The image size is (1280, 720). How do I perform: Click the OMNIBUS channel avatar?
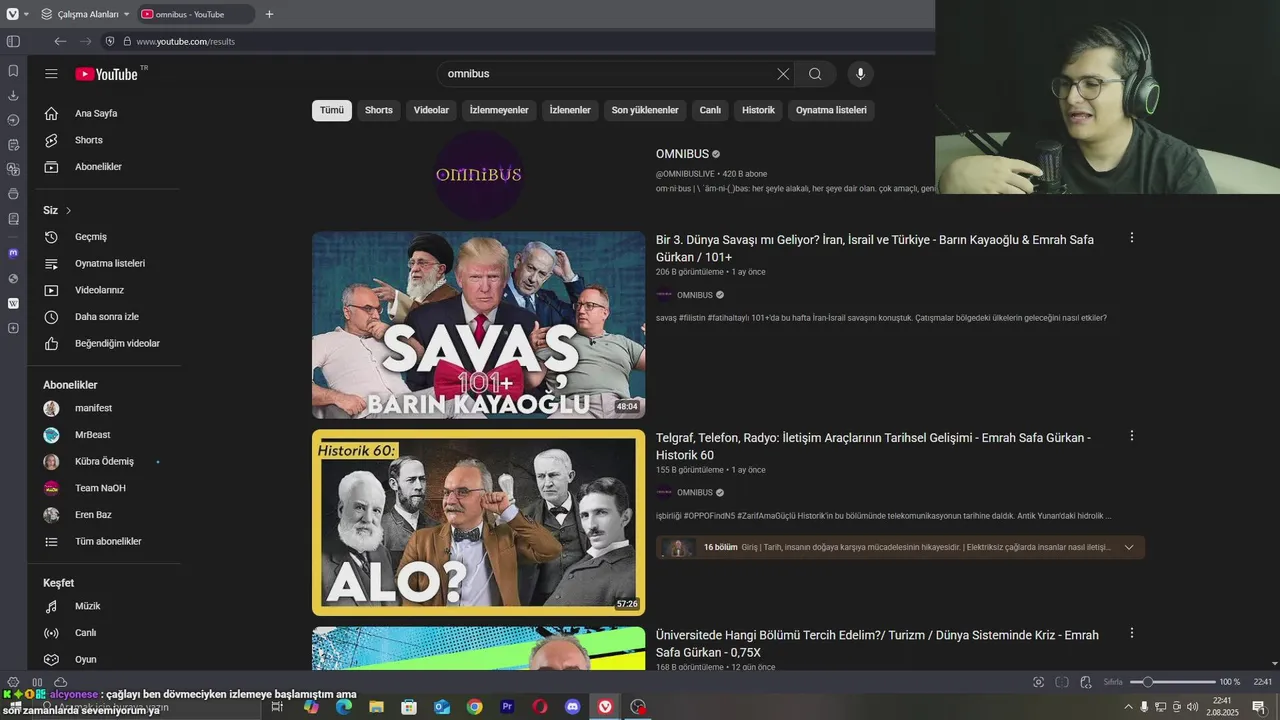[x=479, y=174]
